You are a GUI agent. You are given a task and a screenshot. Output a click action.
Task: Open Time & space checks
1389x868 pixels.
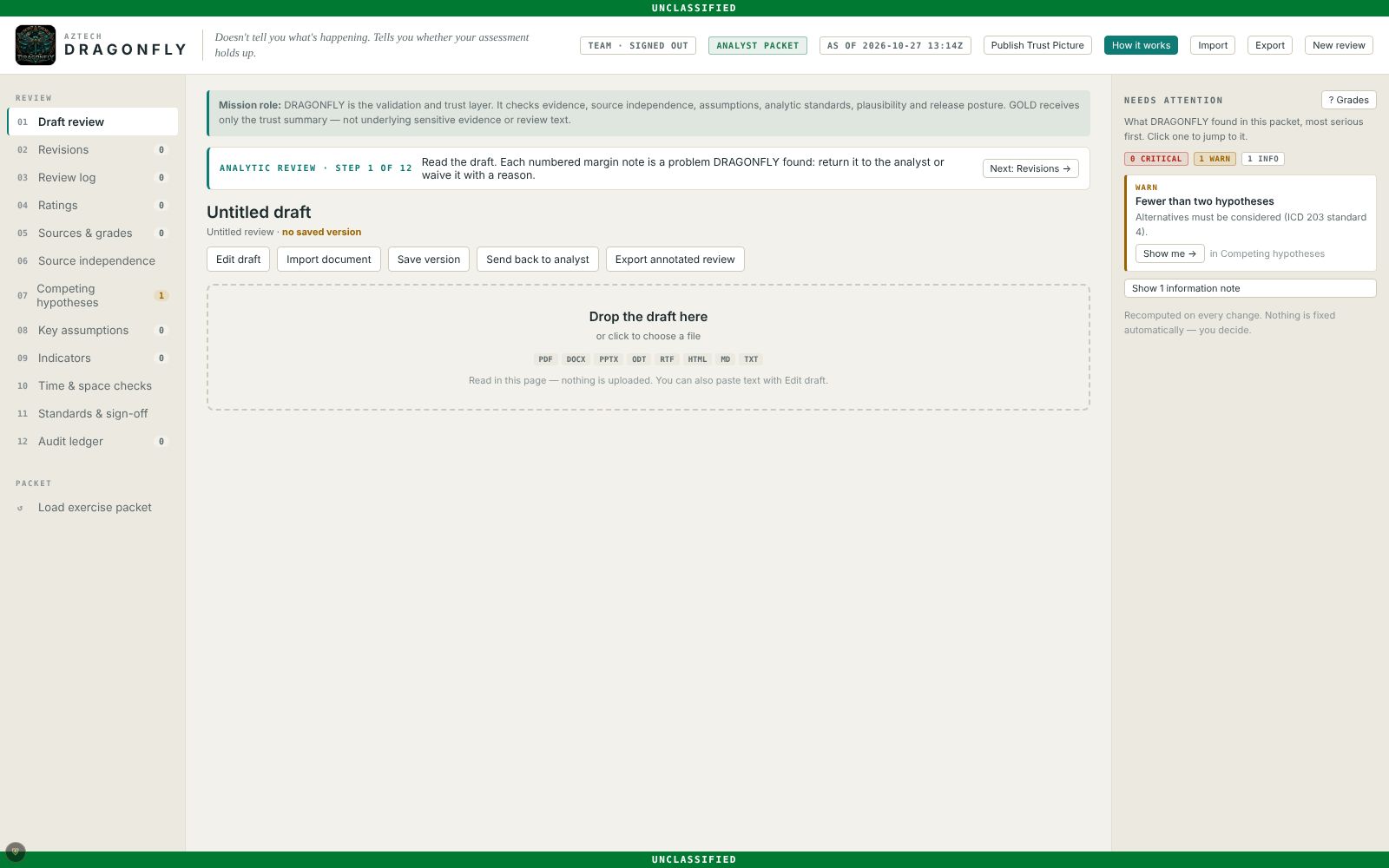pyautogui.click(x=93, y=385)
